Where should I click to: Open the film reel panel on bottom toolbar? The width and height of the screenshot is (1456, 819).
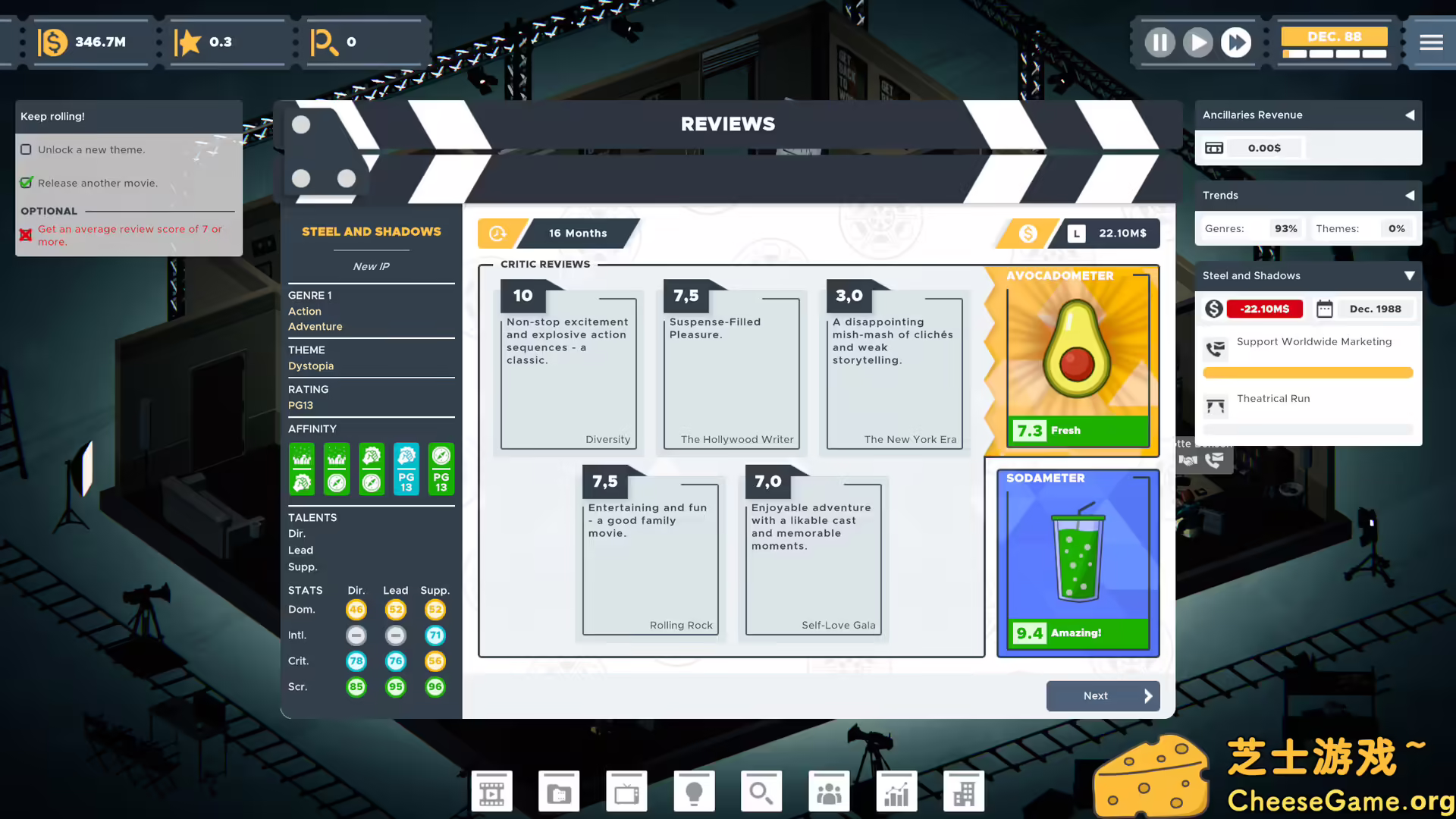[x=491, y=791]
